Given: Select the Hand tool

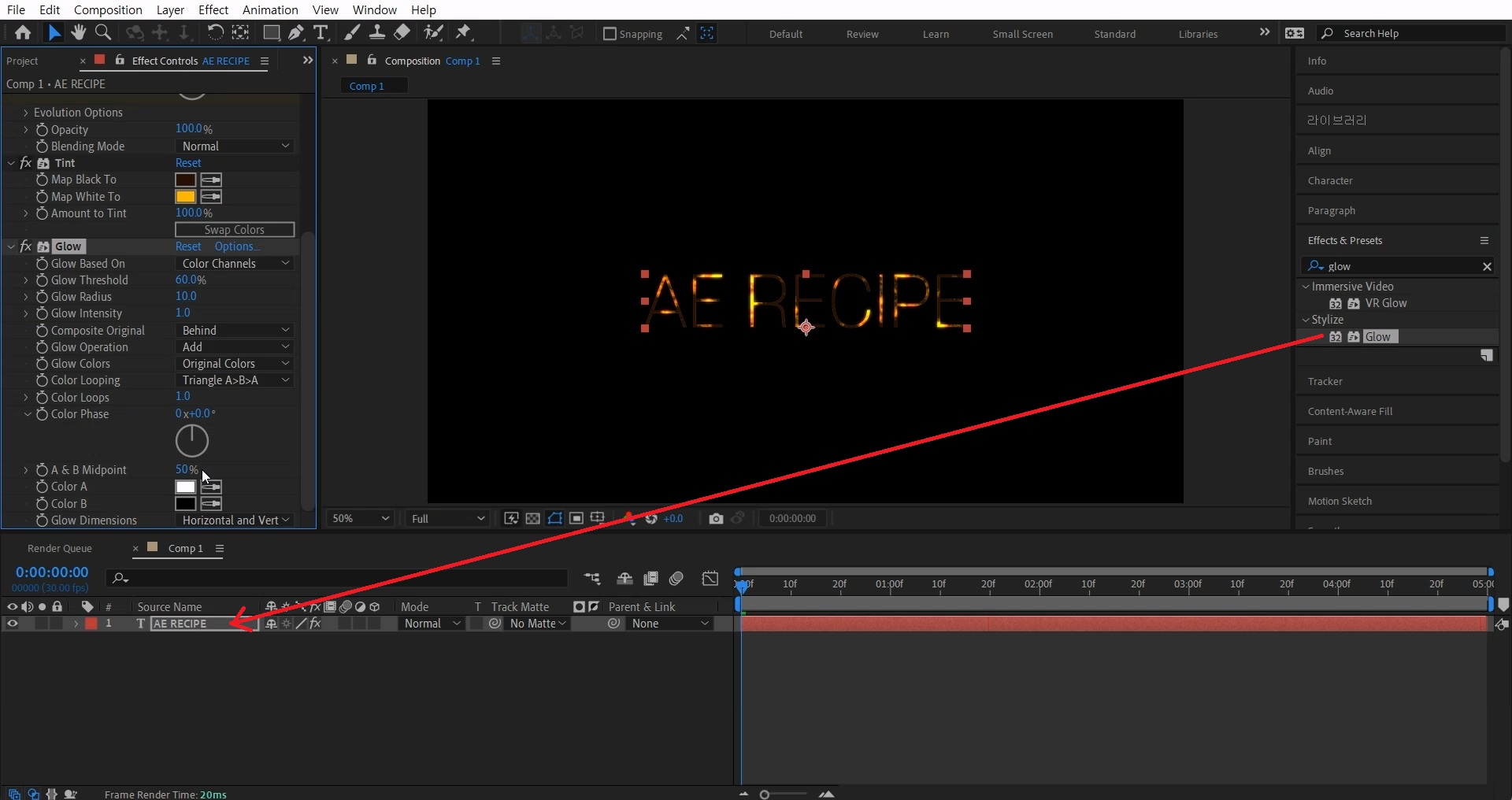Looking at the screenshot, I should click(78, 32).
